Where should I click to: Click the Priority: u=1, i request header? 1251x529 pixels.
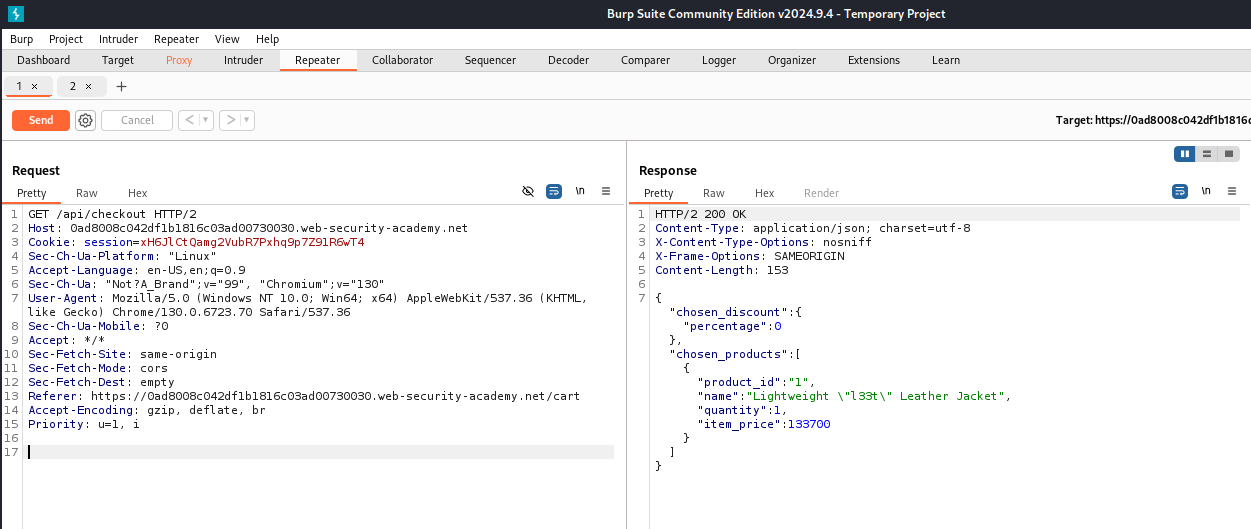[84, 424]
